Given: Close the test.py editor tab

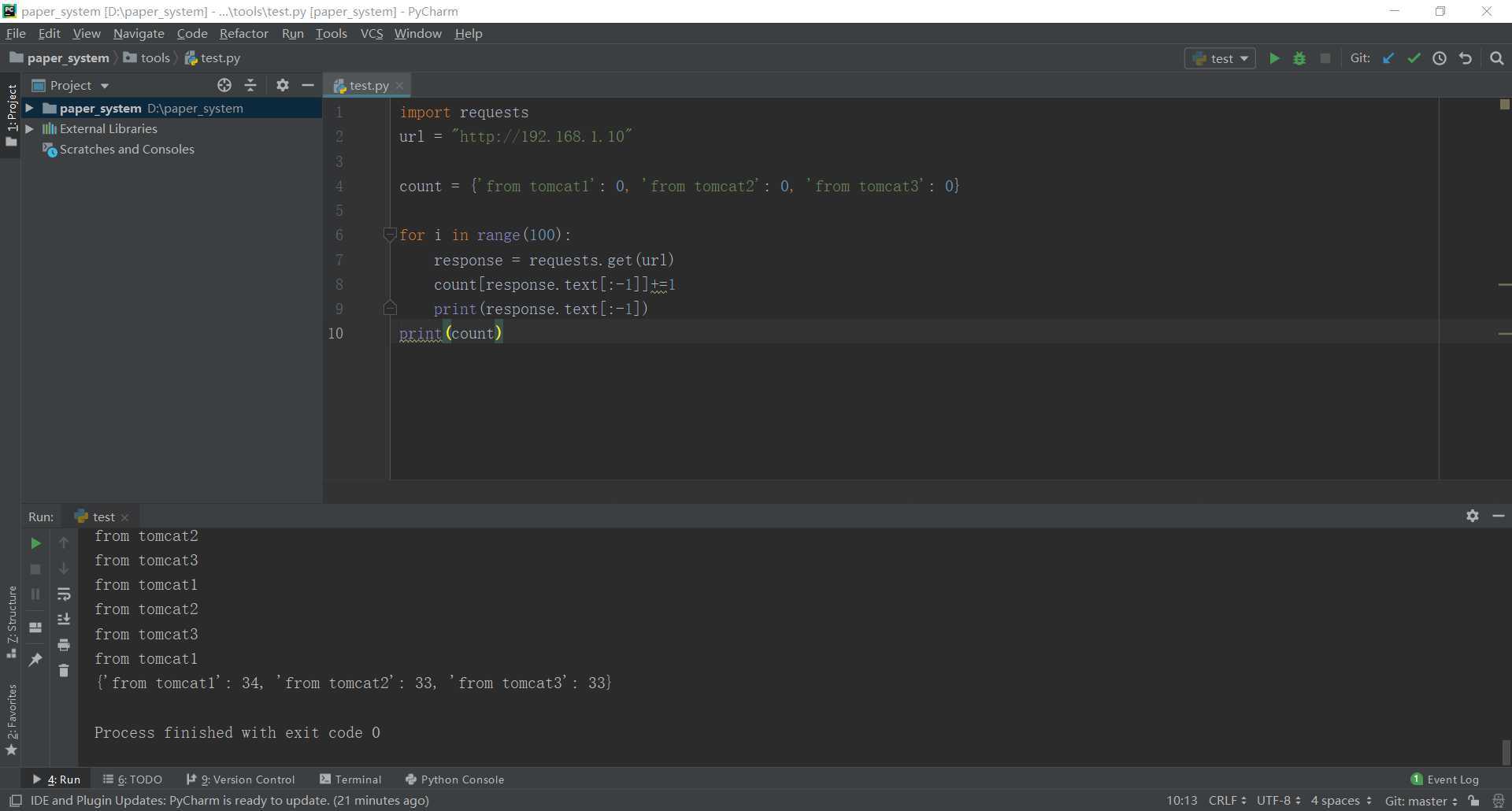Looking at the screenshot, I should [x=400, y=86].
